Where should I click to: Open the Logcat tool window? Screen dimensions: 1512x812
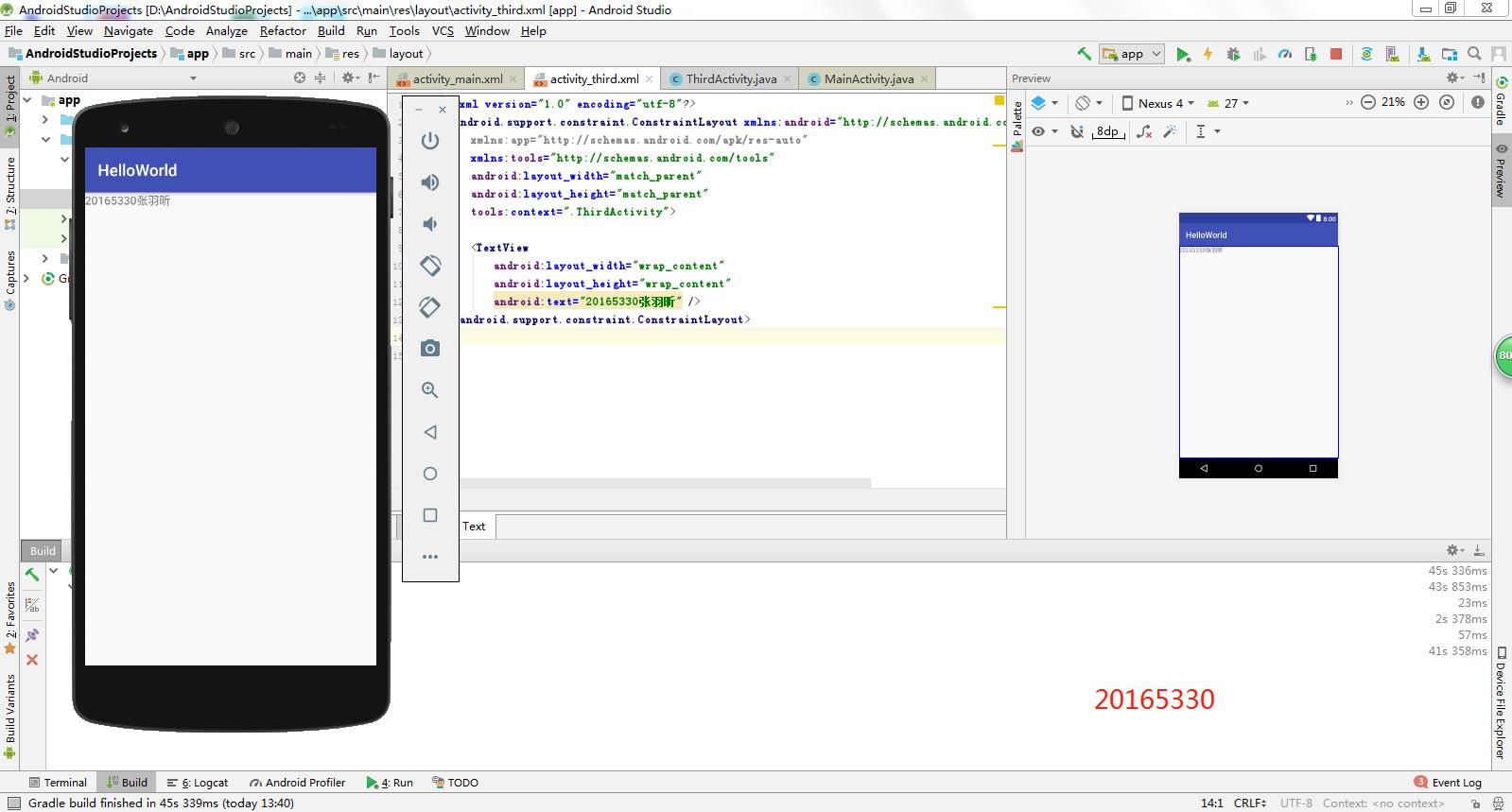tap(198, 783)
